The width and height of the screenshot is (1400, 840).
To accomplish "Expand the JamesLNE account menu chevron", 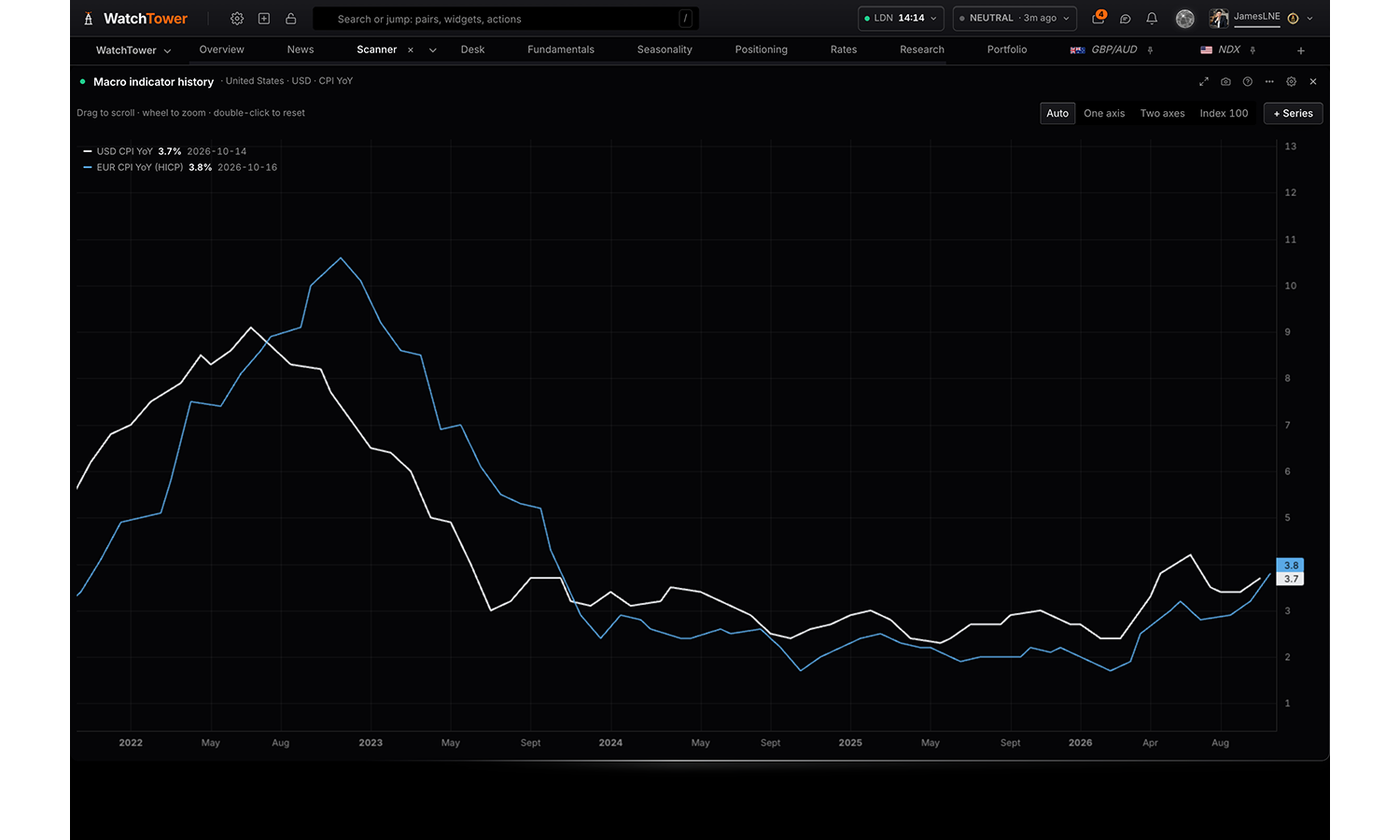I will pos(1310,19).
